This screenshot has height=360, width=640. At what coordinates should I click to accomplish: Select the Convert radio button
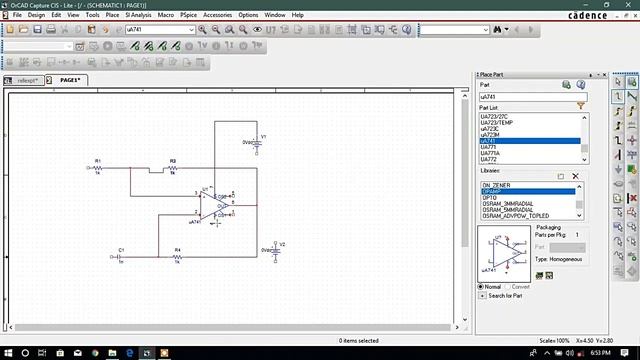tap(508, 287)
